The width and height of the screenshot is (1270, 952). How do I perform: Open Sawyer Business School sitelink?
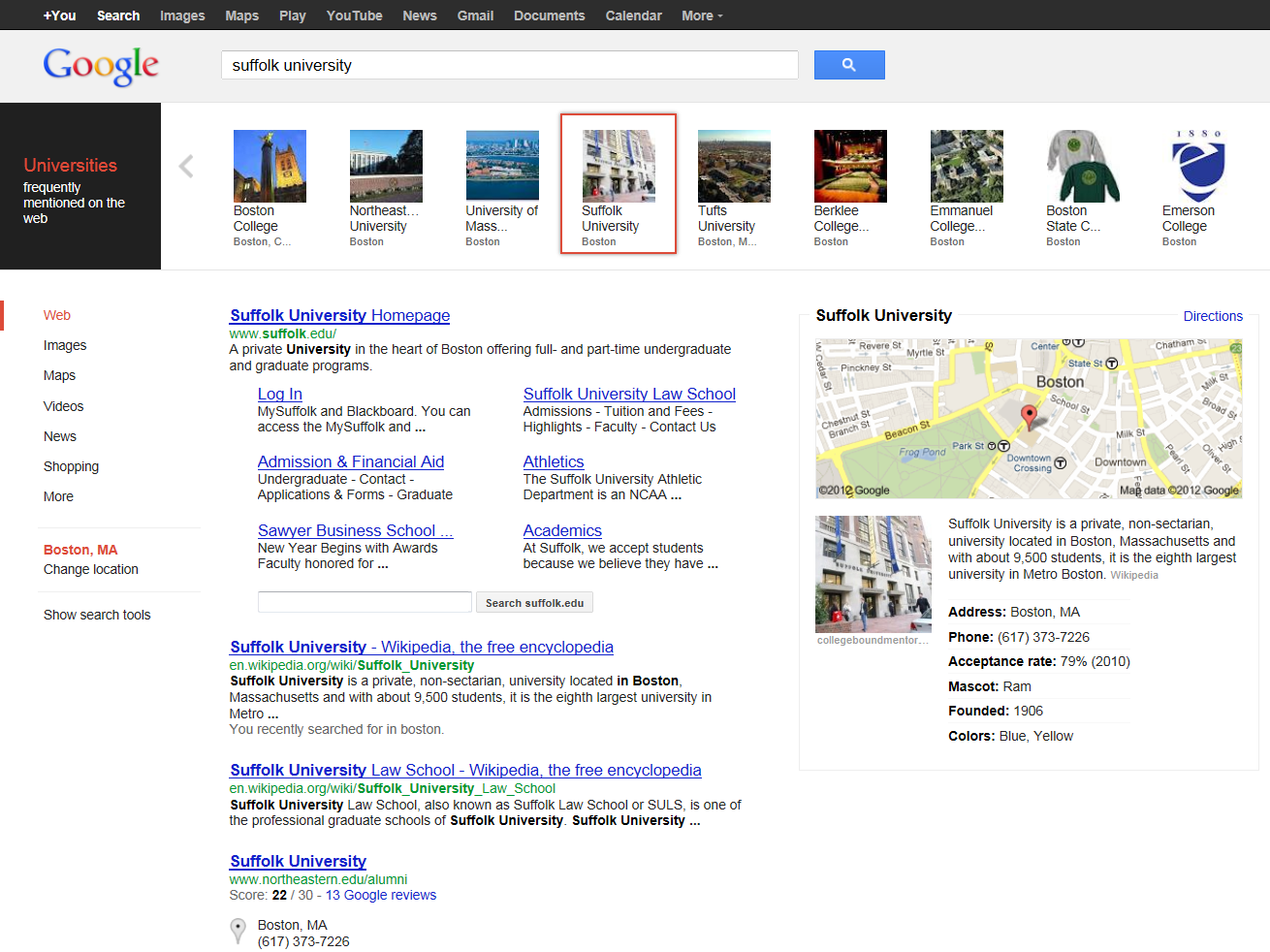point(355,530)
